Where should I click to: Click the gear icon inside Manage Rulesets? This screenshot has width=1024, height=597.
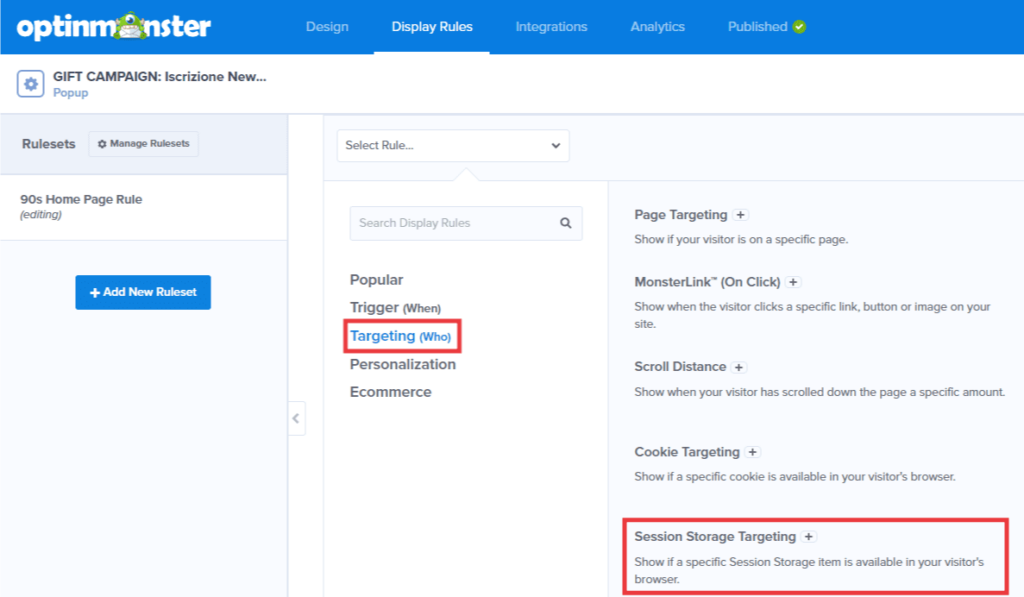click(103, 144)
